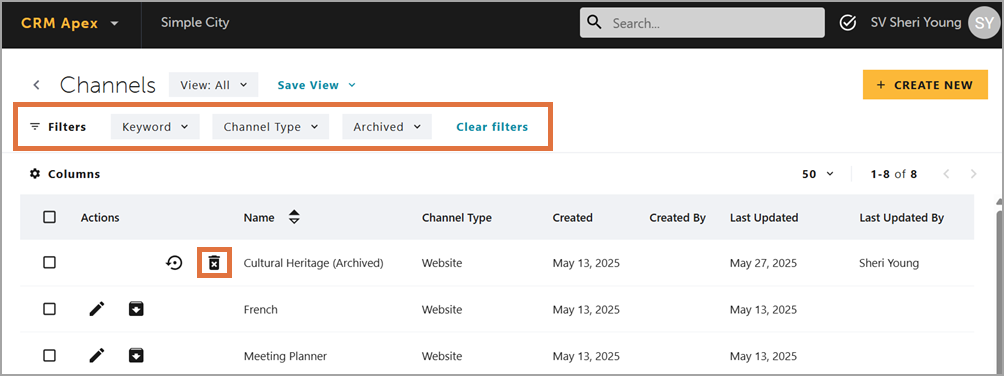Click the SV Sheri Young user name

tap(916, 22)
